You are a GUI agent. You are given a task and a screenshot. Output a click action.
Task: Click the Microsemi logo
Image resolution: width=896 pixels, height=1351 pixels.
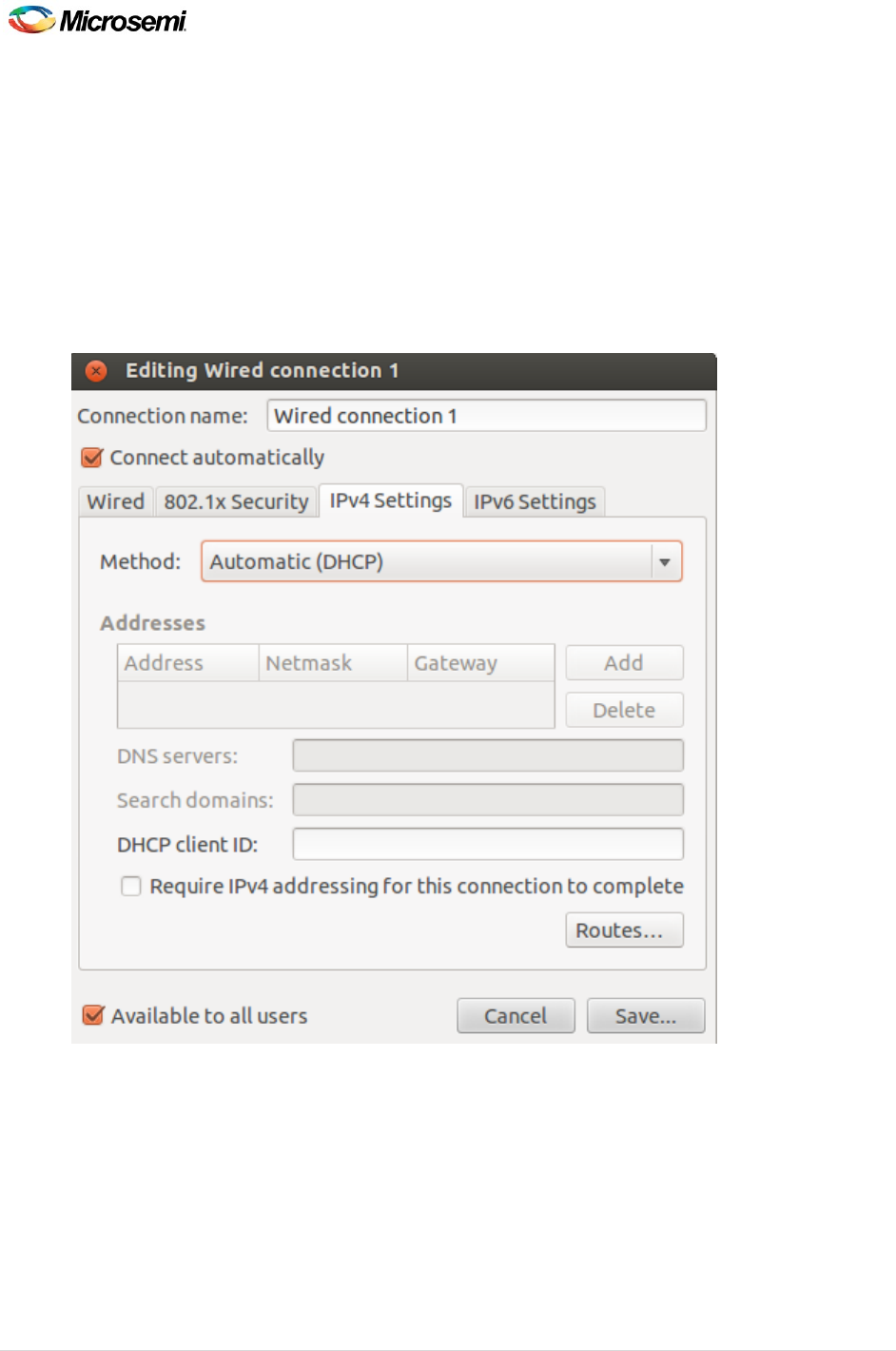(x=97, y=19)
